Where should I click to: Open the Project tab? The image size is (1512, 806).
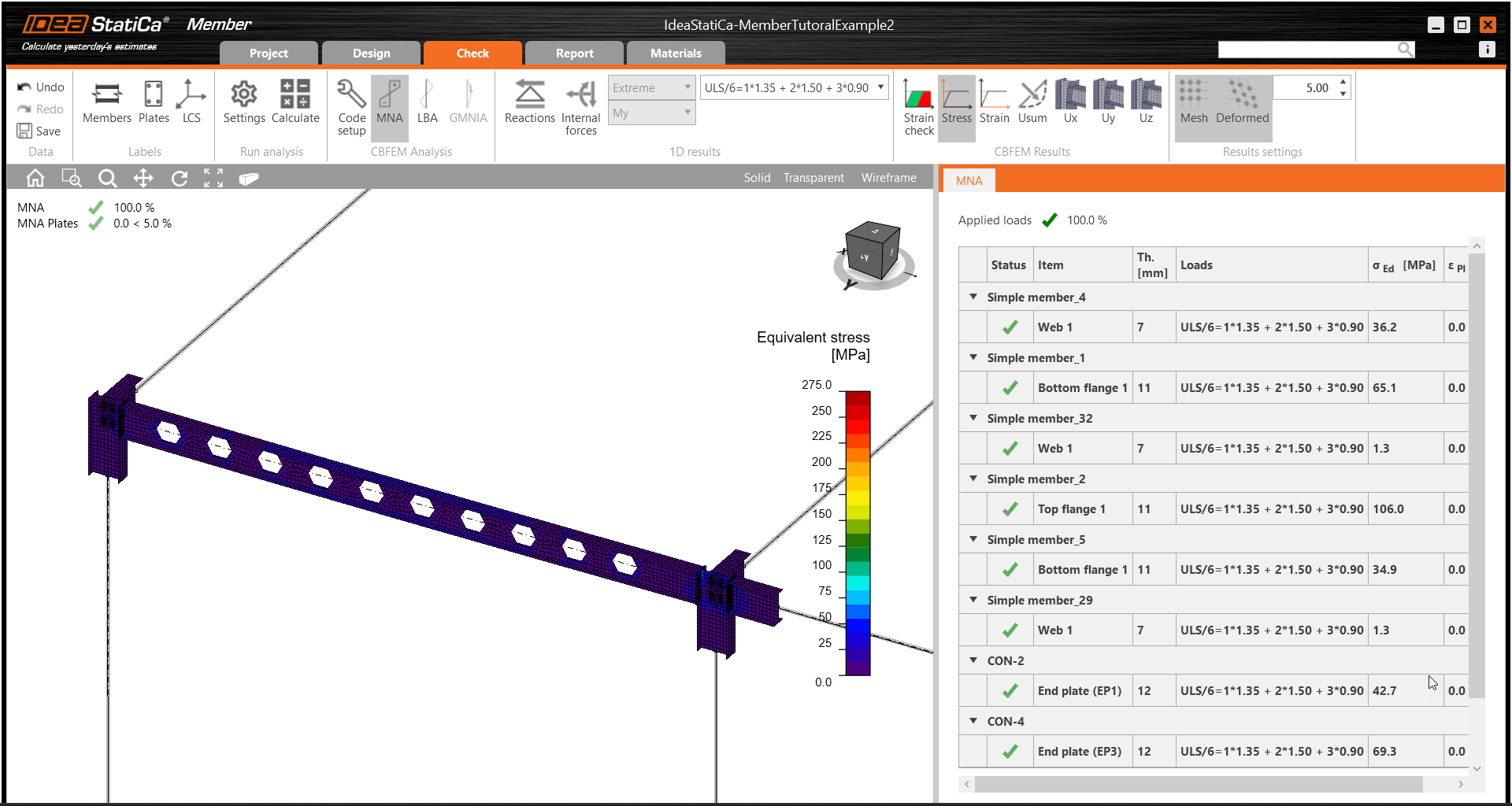269,54
